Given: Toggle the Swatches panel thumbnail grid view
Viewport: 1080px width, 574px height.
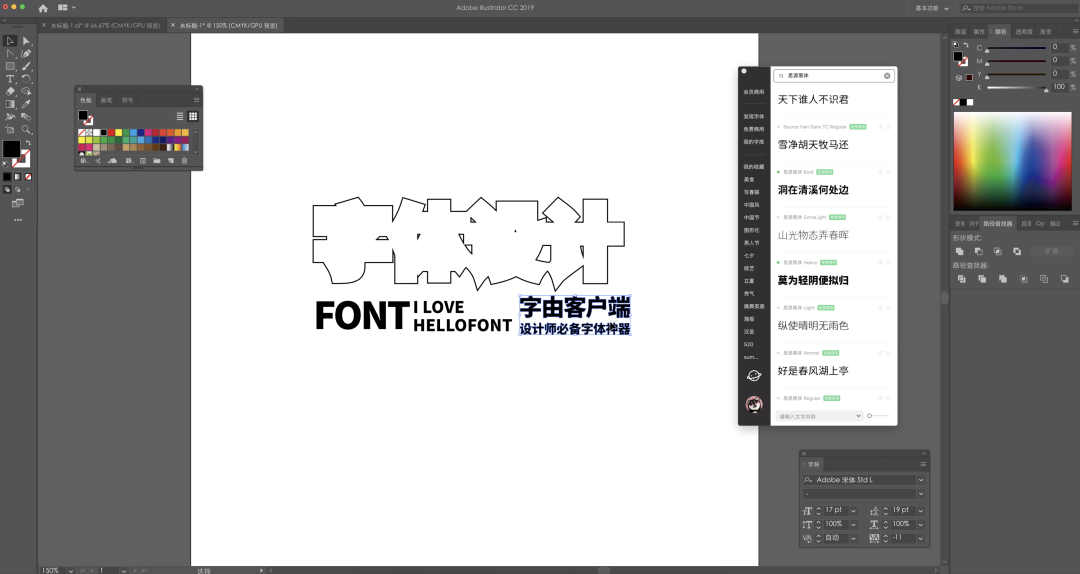Looking at the screenshot, I should pyautogui.click(x=193, y=116).
